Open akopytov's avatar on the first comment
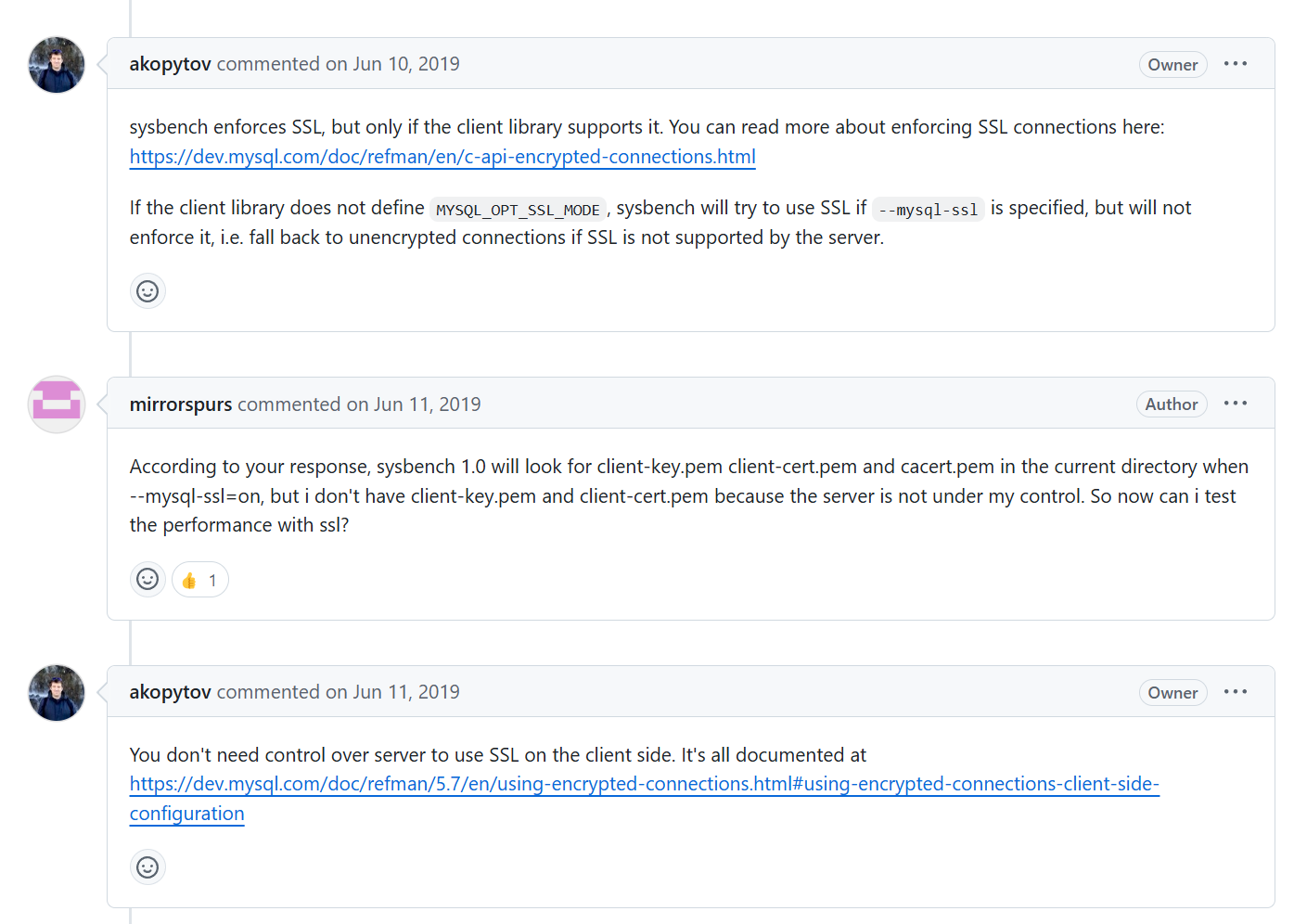The image size is (1294, 924). 57,65
